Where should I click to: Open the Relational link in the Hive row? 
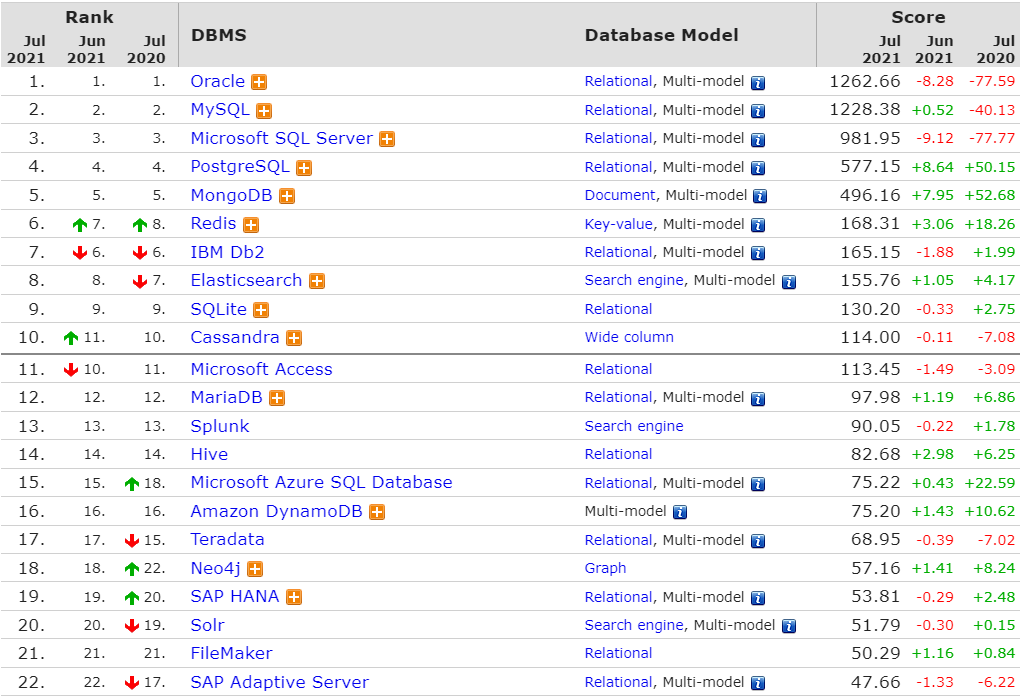619,454
